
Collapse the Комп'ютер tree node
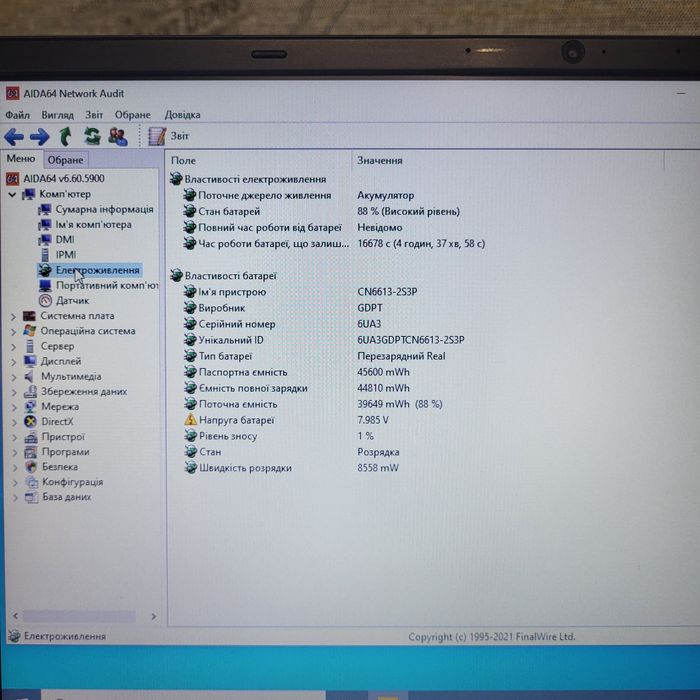click(12, 195)
